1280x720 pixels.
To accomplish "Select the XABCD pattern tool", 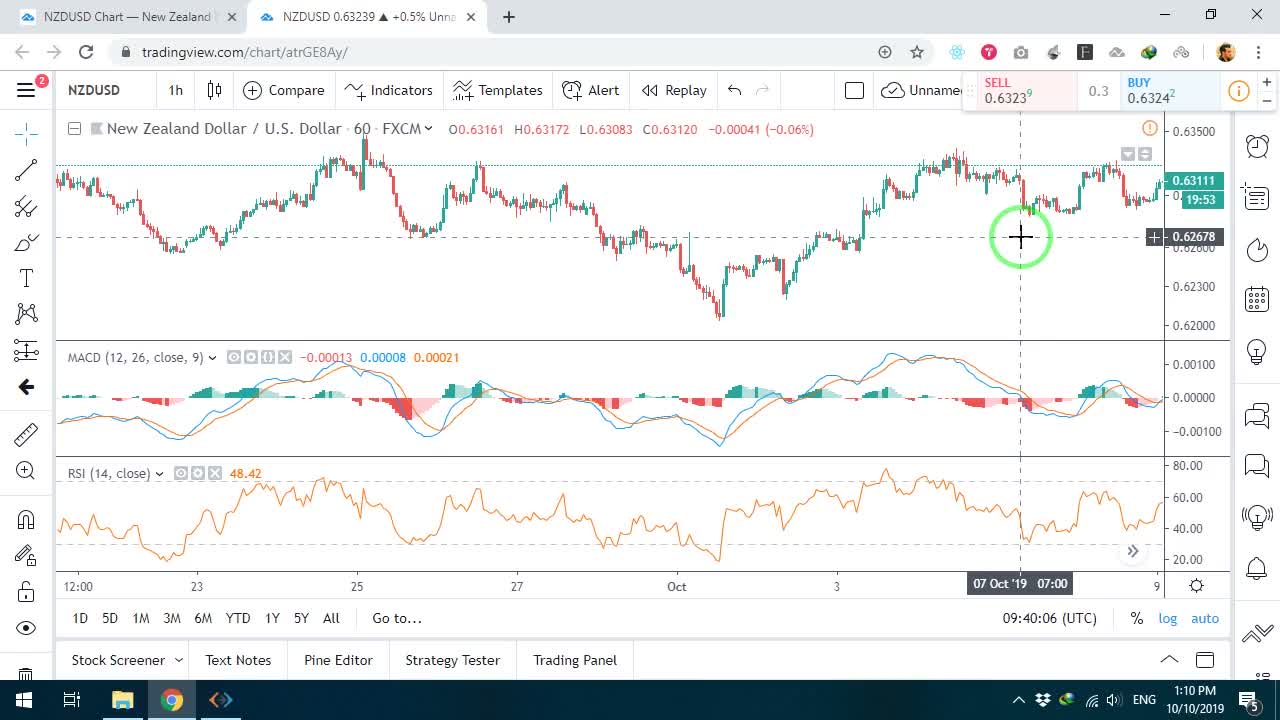I will click(x=26, y=314).
